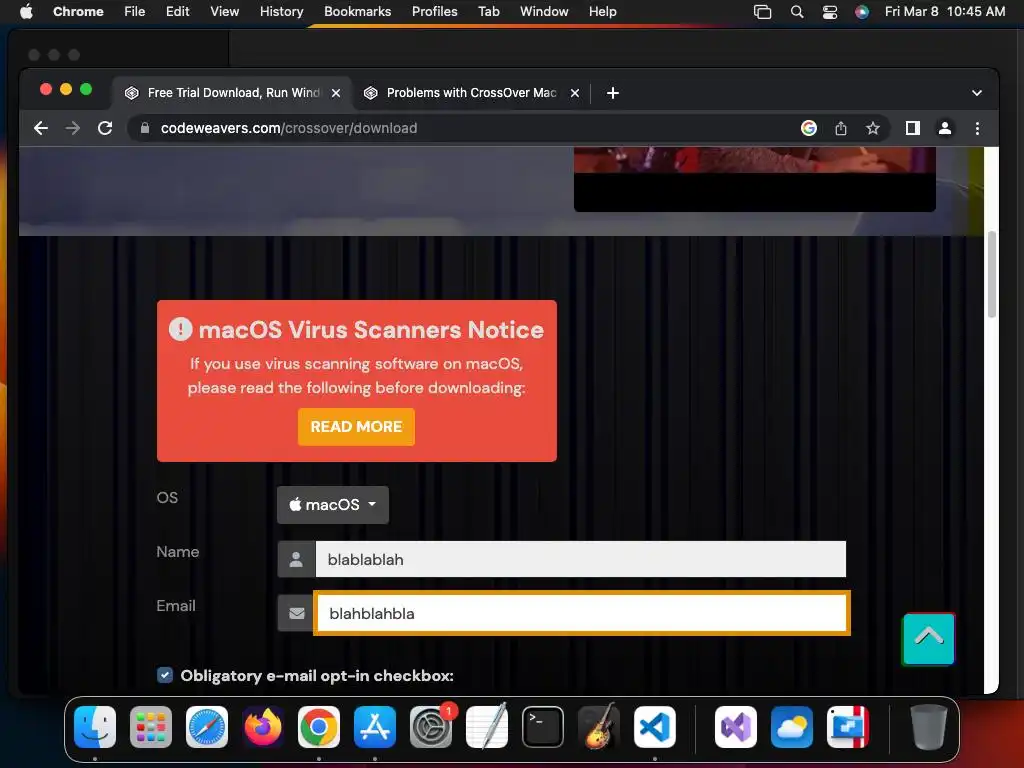The height and width of the screenshot is (768, 1024).
Task: Click the video thumbnail at page top
Action: coord(754,178)
